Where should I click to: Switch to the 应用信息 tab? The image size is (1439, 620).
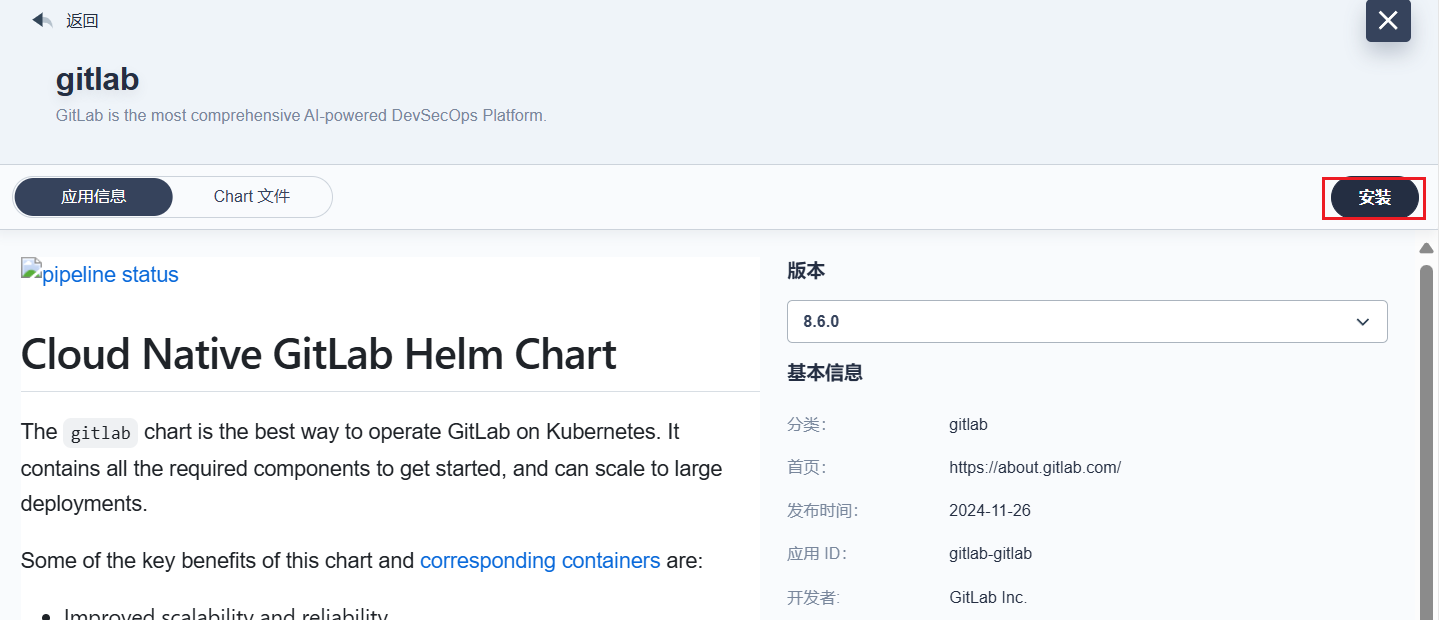(x=93, y=197)
